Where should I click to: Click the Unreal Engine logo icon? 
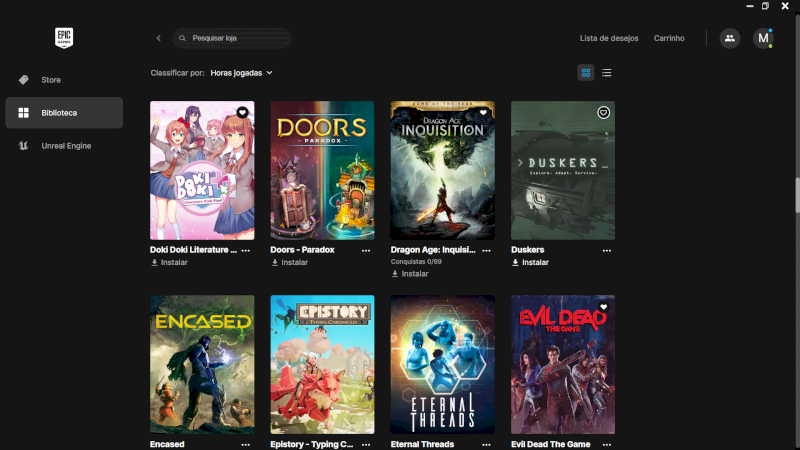[23, 146]
